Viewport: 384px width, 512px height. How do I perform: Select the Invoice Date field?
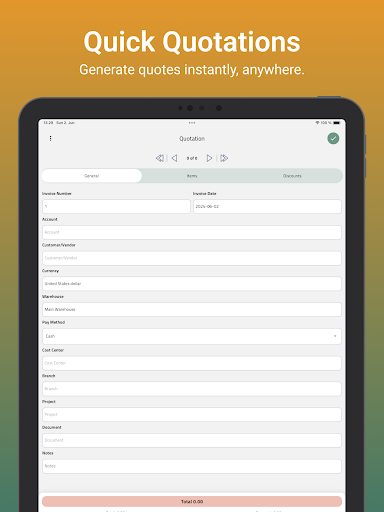coord(267,206)
